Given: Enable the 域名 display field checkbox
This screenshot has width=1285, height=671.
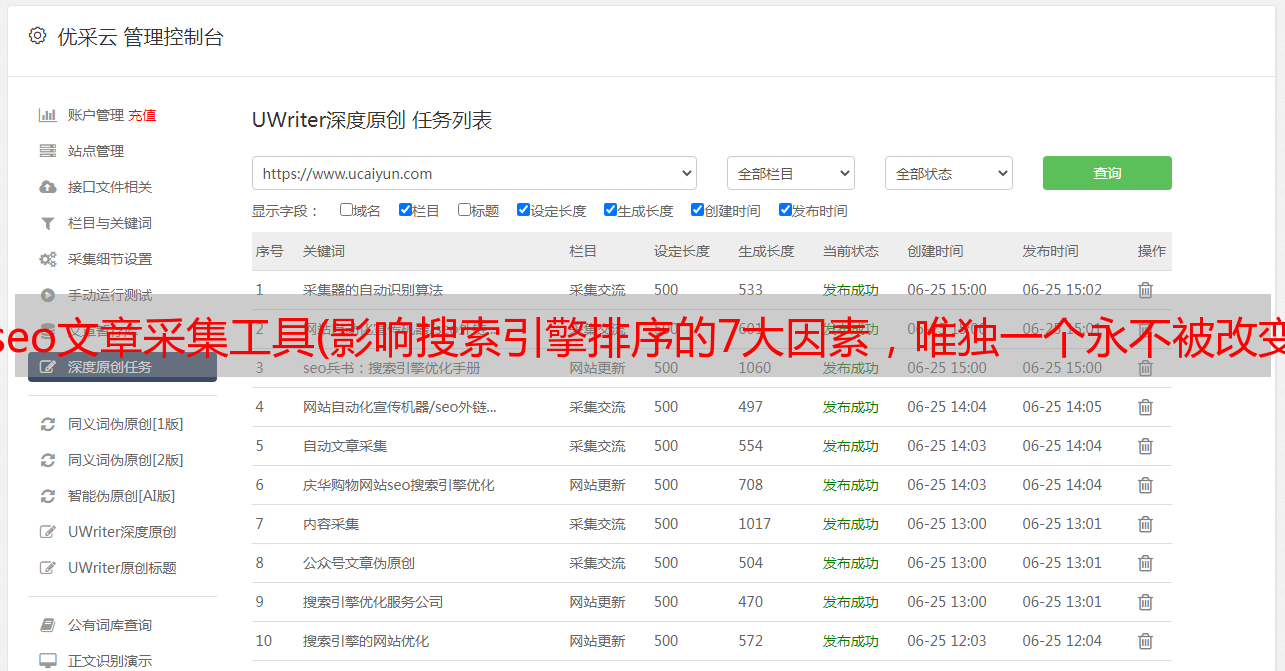Looking at the screenshot, I should (346, 210).
